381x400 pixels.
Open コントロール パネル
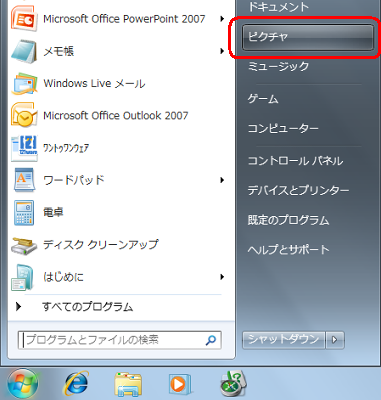click(x=295, y=161)
